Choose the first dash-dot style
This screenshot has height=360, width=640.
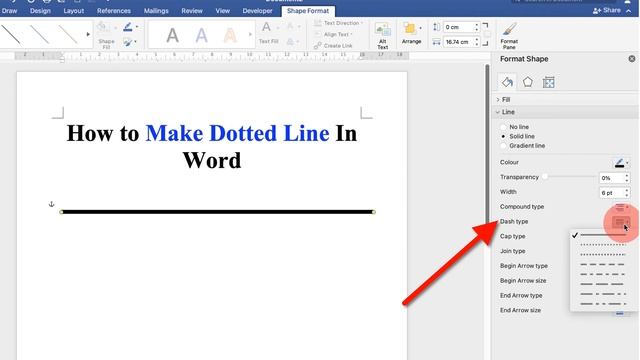click(x=603, y=274)
